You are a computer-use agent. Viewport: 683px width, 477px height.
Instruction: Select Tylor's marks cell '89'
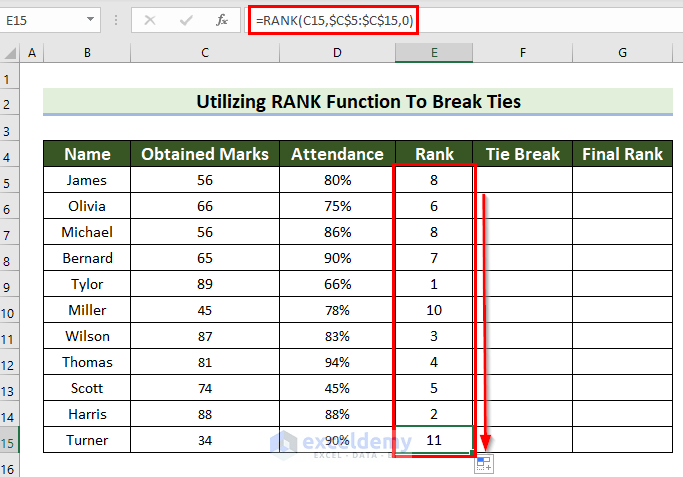205,284
